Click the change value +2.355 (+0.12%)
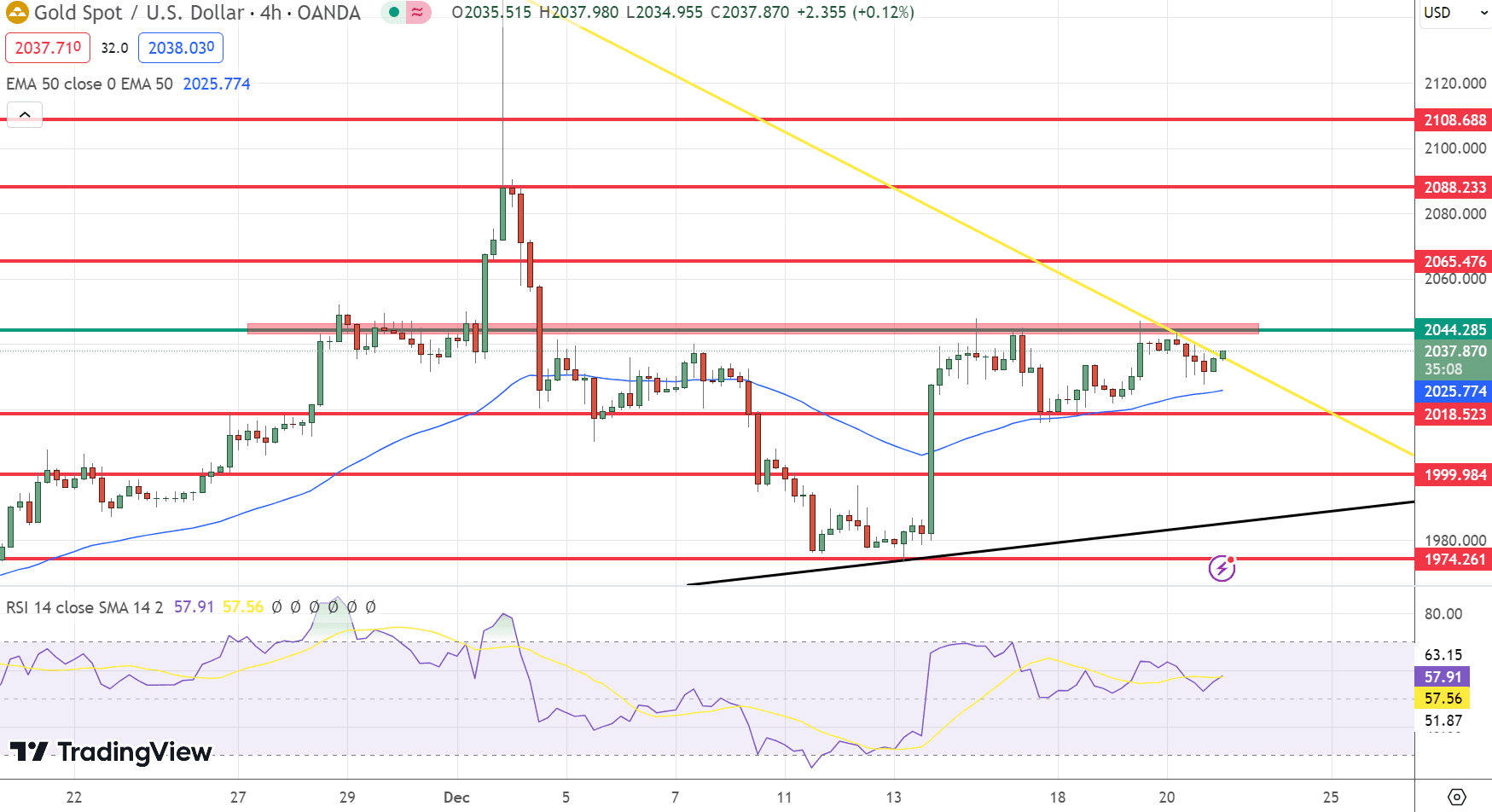The width and height of the screenshot is (1492, 812). [x=855, y=13]
